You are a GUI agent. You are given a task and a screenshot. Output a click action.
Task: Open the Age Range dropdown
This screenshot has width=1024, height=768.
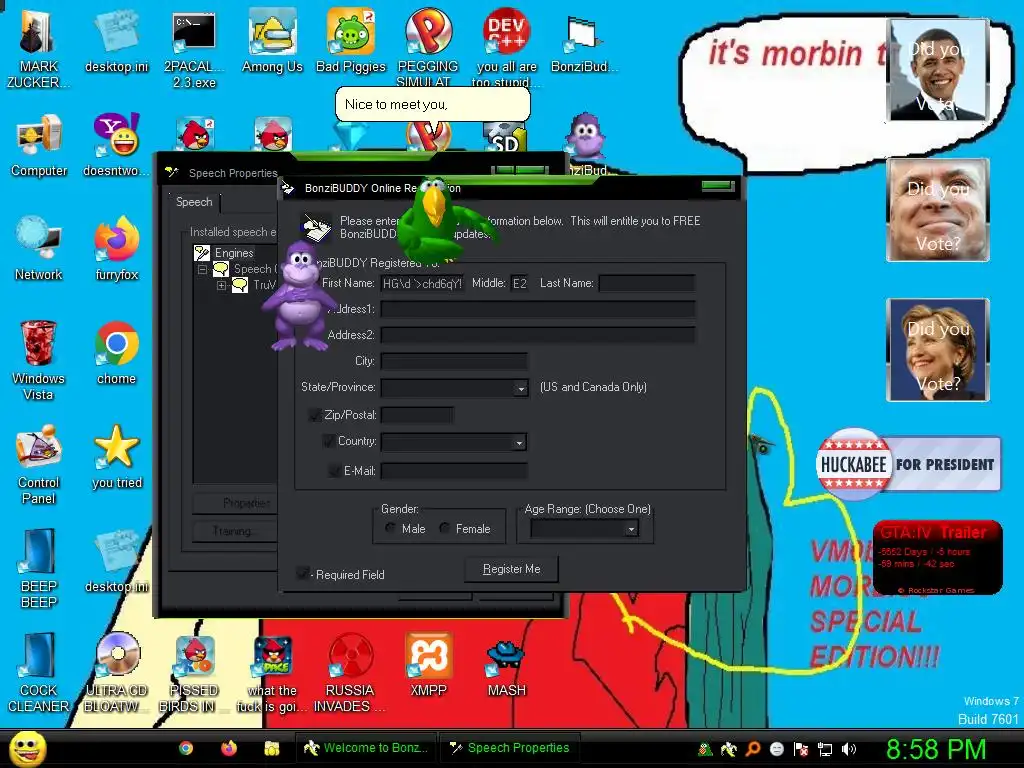click(x=631, y=529)
